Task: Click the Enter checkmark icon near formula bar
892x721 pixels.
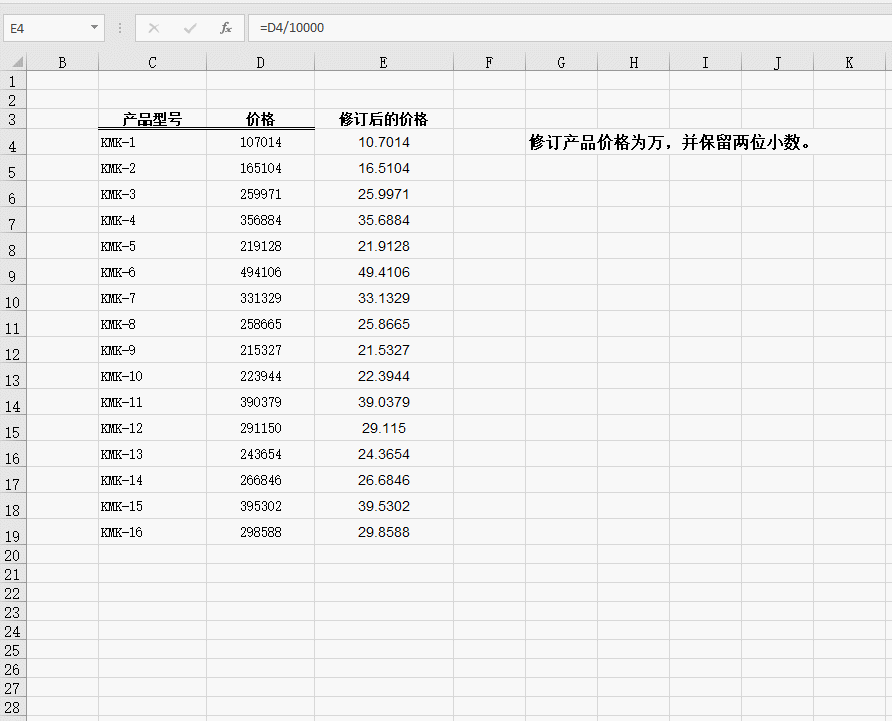Action: click(189, 28)
